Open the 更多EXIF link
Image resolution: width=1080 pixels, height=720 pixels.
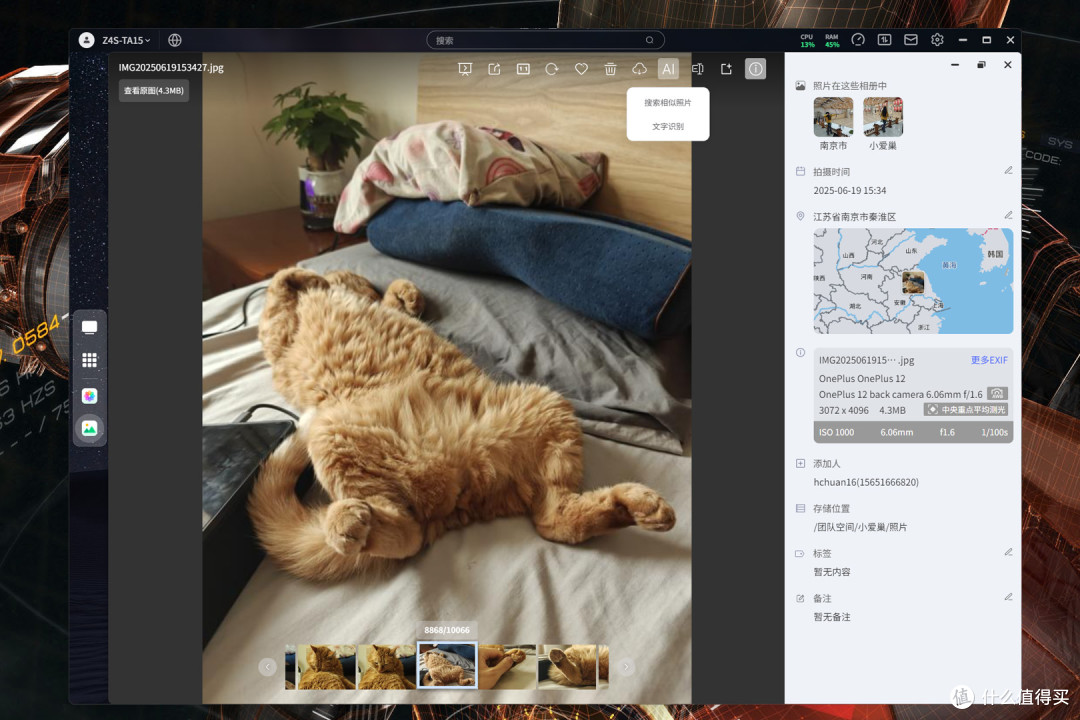point(989,360)
